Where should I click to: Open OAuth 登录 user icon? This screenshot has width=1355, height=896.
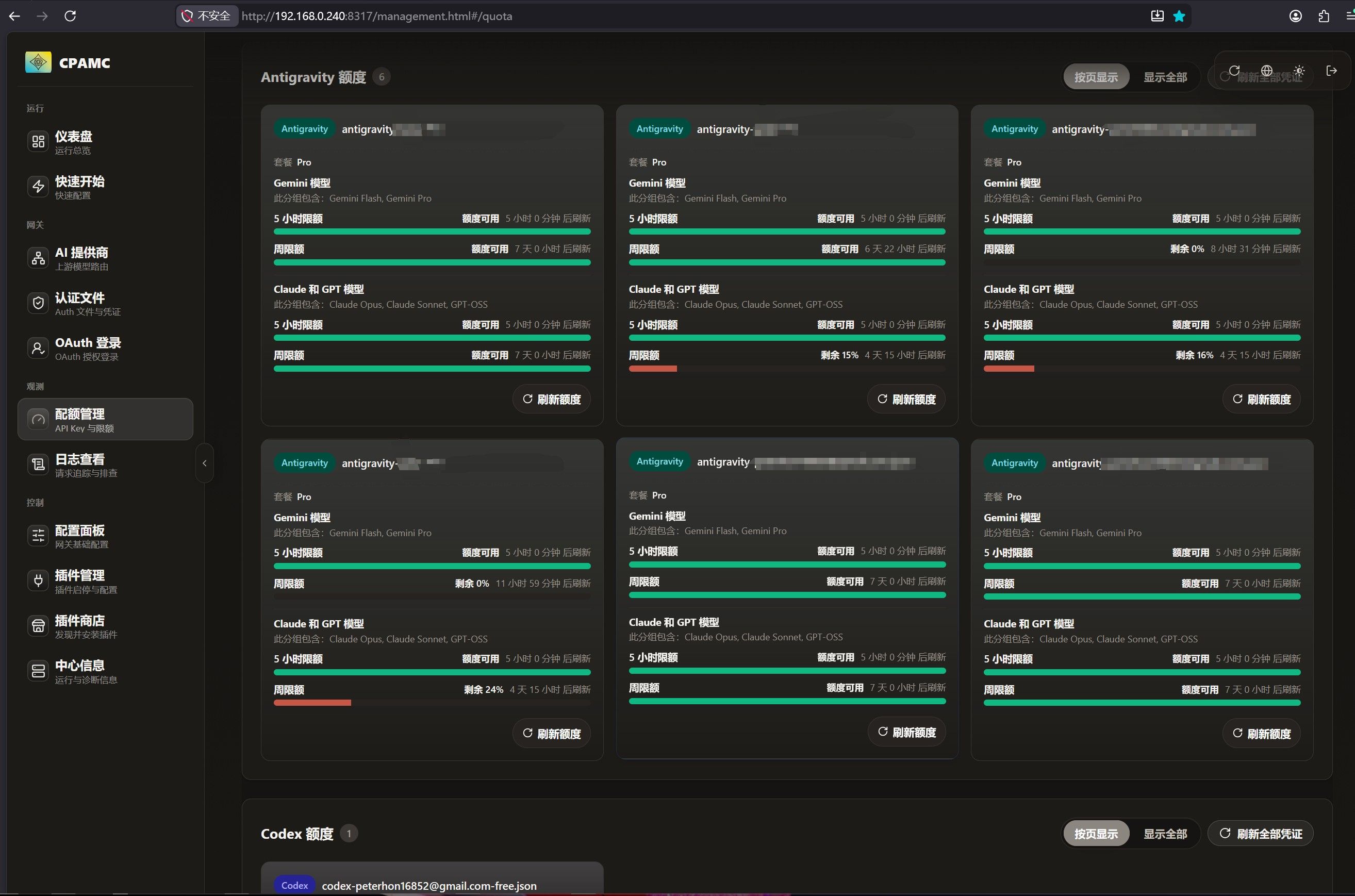coord(38,348)
